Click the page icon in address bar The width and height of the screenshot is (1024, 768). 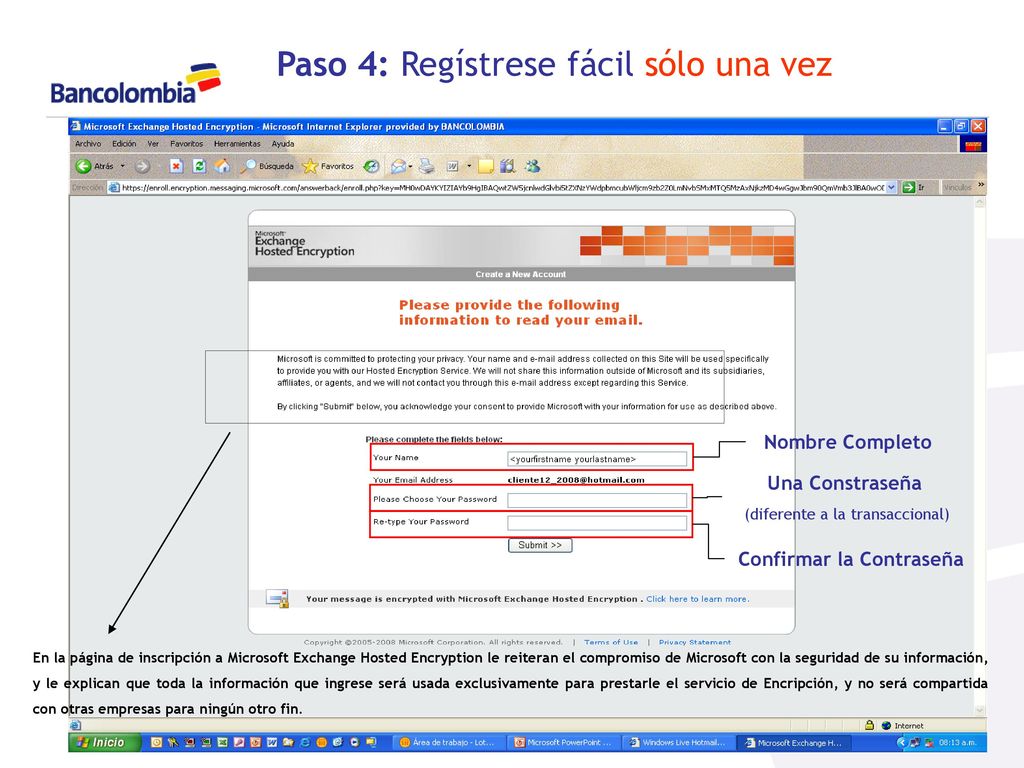(x=114, y=187)
